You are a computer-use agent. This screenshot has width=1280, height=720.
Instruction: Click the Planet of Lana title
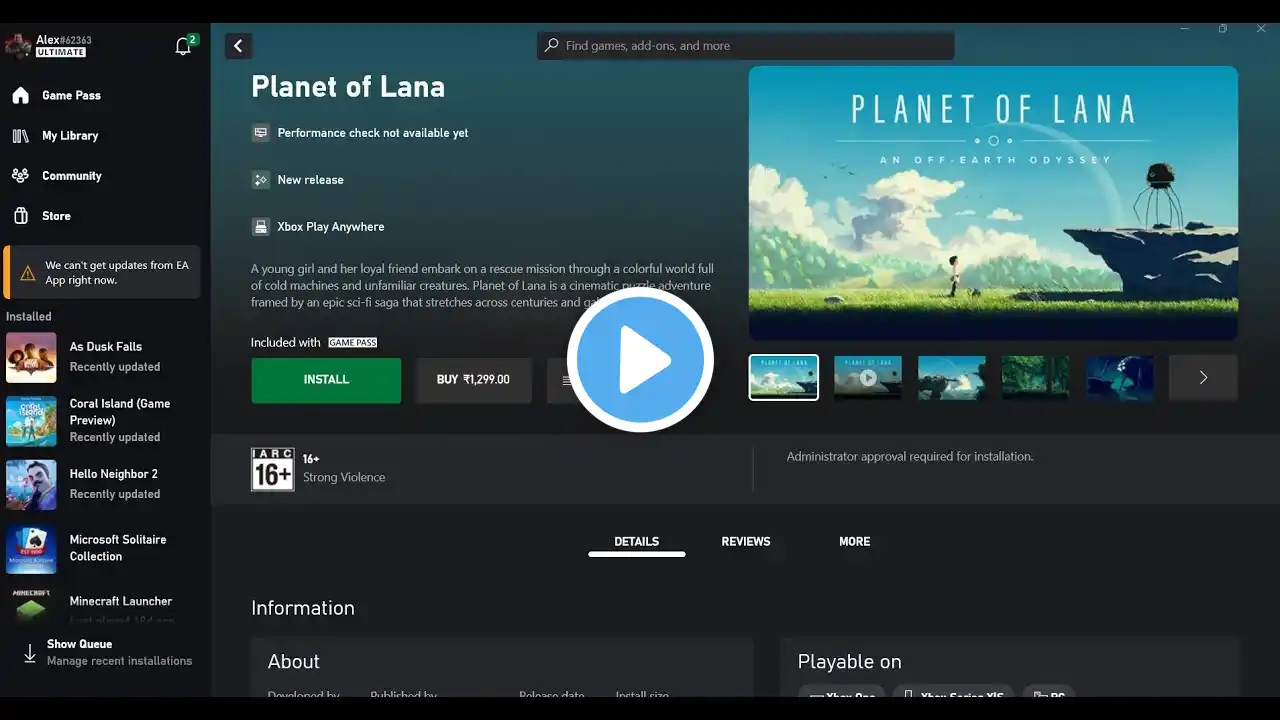pyautogui.click(x=348, y=87)
